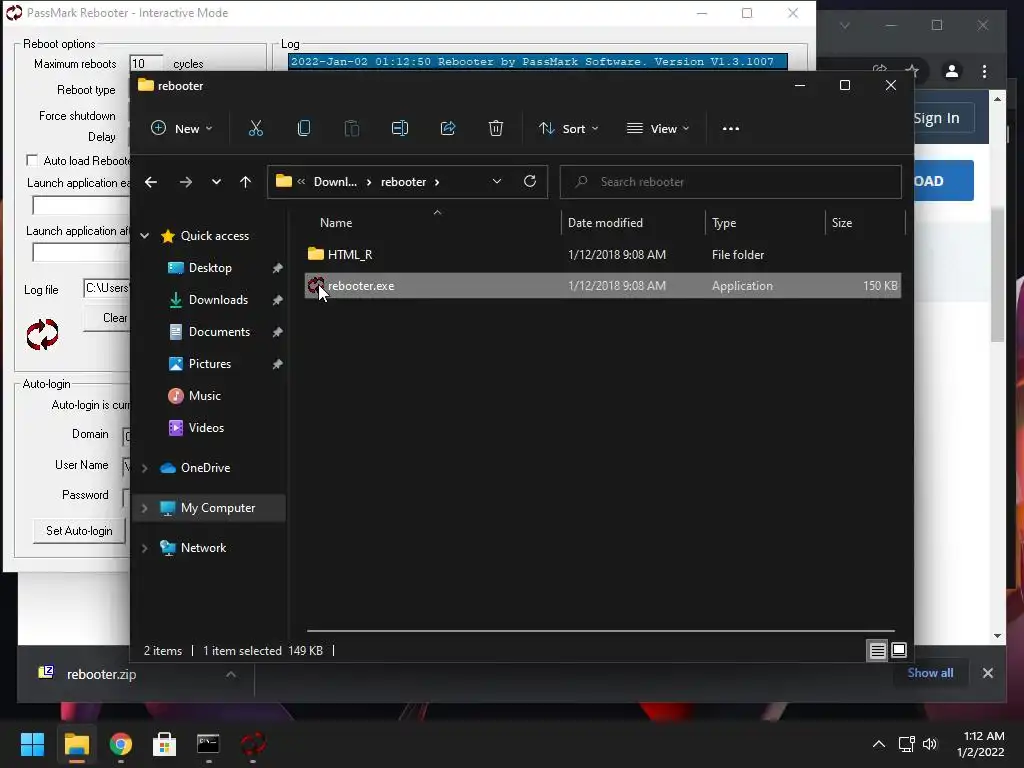1024x768 pixels.
Task: Switch to details view icon in status bar
Action: point(878,650)
